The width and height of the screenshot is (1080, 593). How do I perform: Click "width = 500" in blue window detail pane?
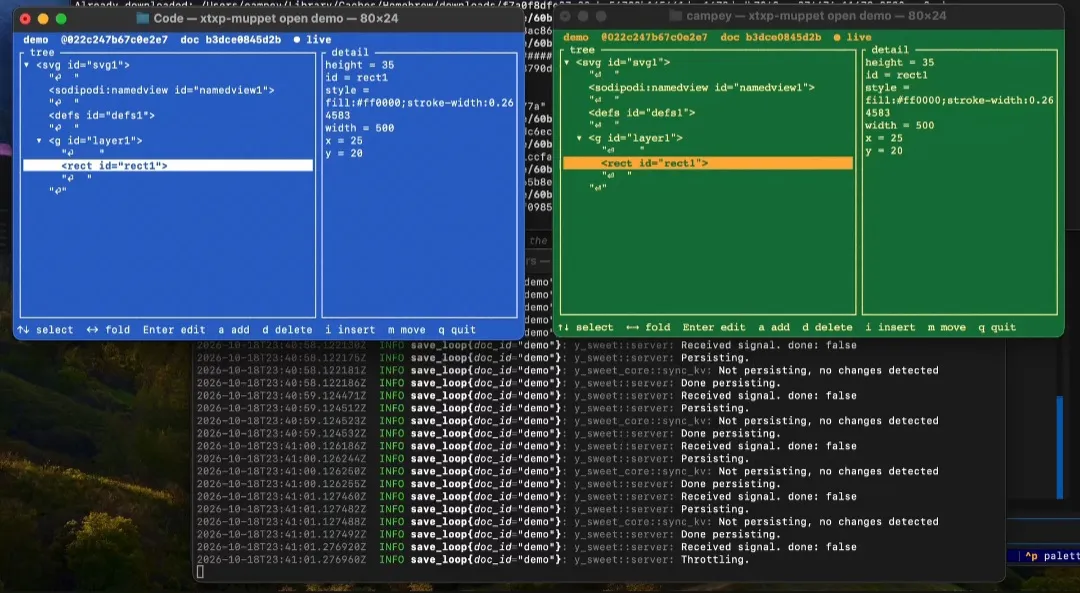point(360,128)
